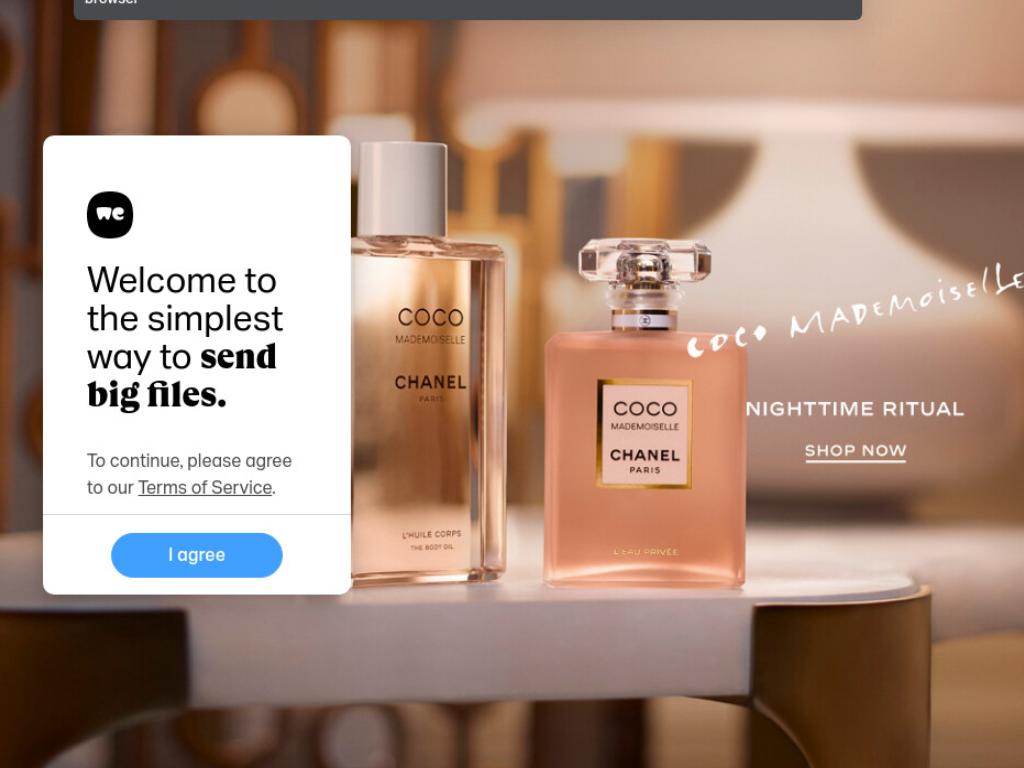Click the WeTransfer 'we' logo icon
1024x768 pixels.
click(110, 215)
